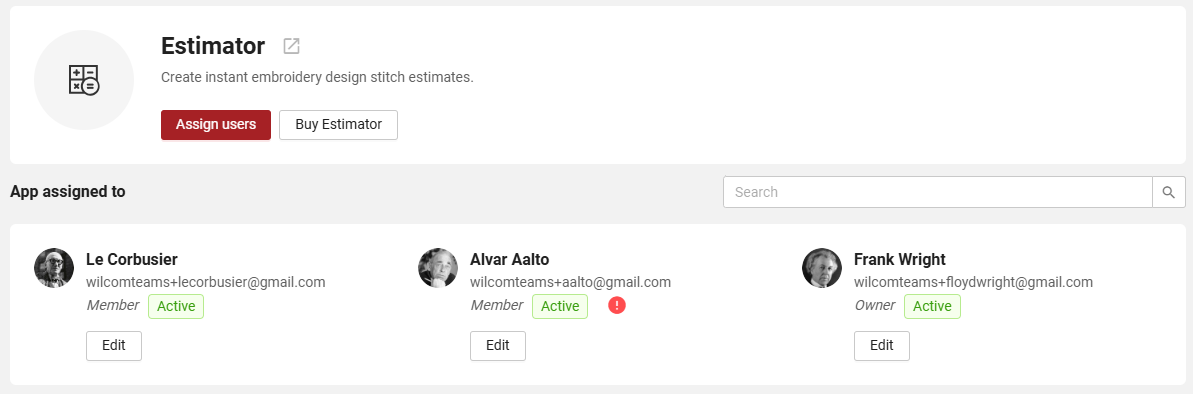Select the Le Corbusier name
The width and height of the screenshot is (1193, 394).
[132, 259]
